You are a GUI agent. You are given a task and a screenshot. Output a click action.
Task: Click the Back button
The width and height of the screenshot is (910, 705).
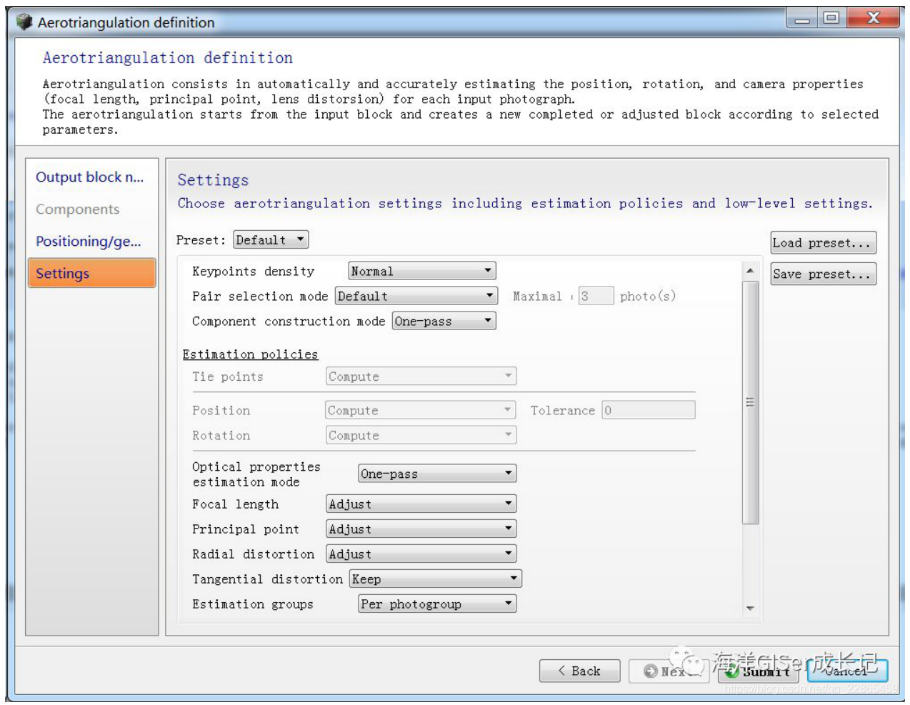(579, 671)
